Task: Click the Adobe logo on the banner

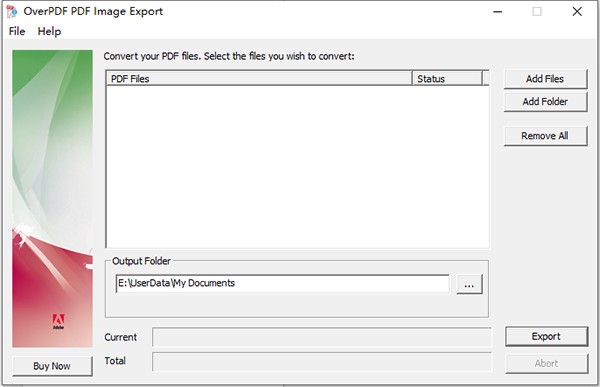Action: click(58, 322)
